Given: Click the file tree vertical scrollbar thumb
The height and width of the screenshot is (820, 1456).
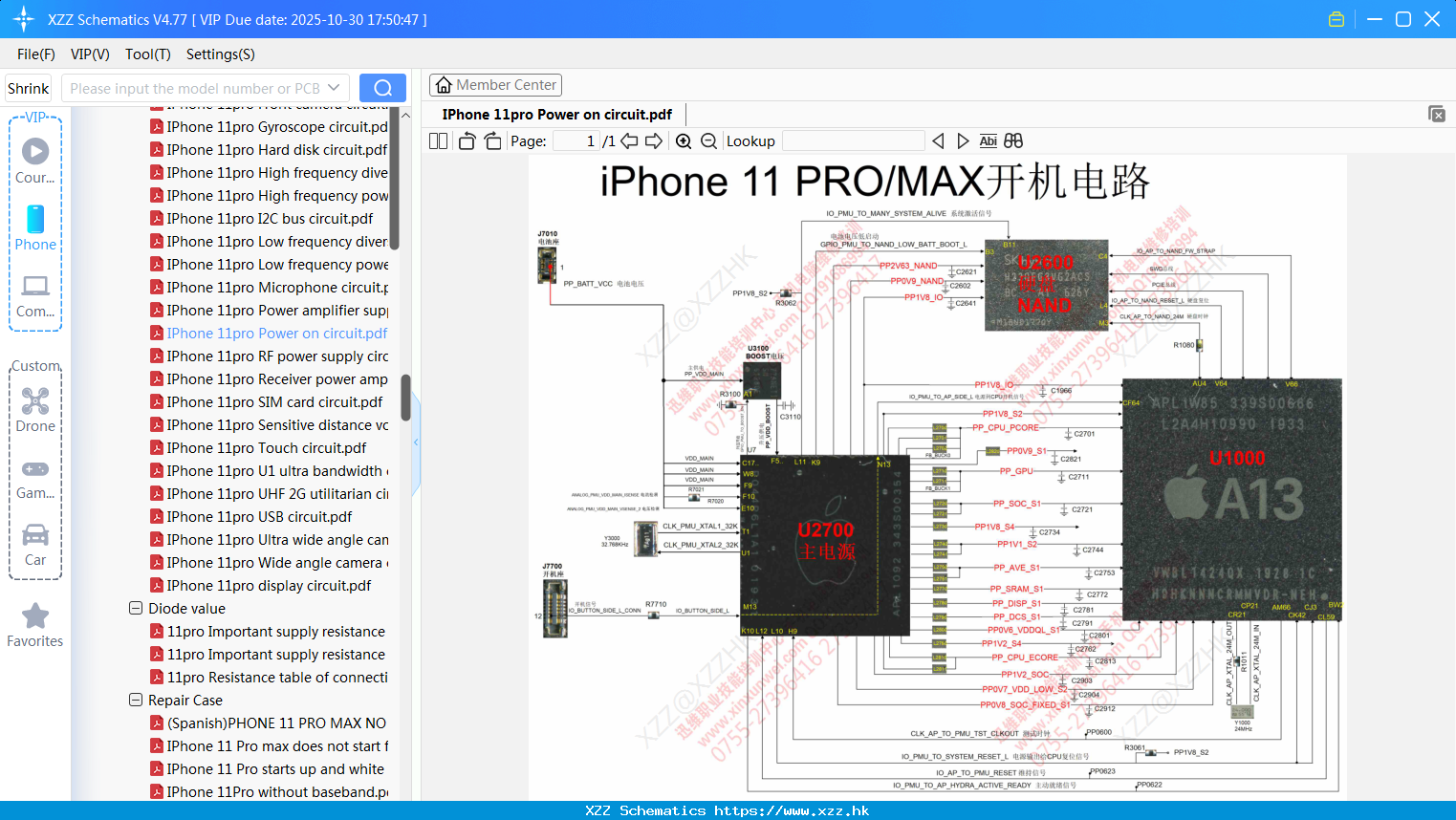Looking at the screenshot, I should 405,397.
